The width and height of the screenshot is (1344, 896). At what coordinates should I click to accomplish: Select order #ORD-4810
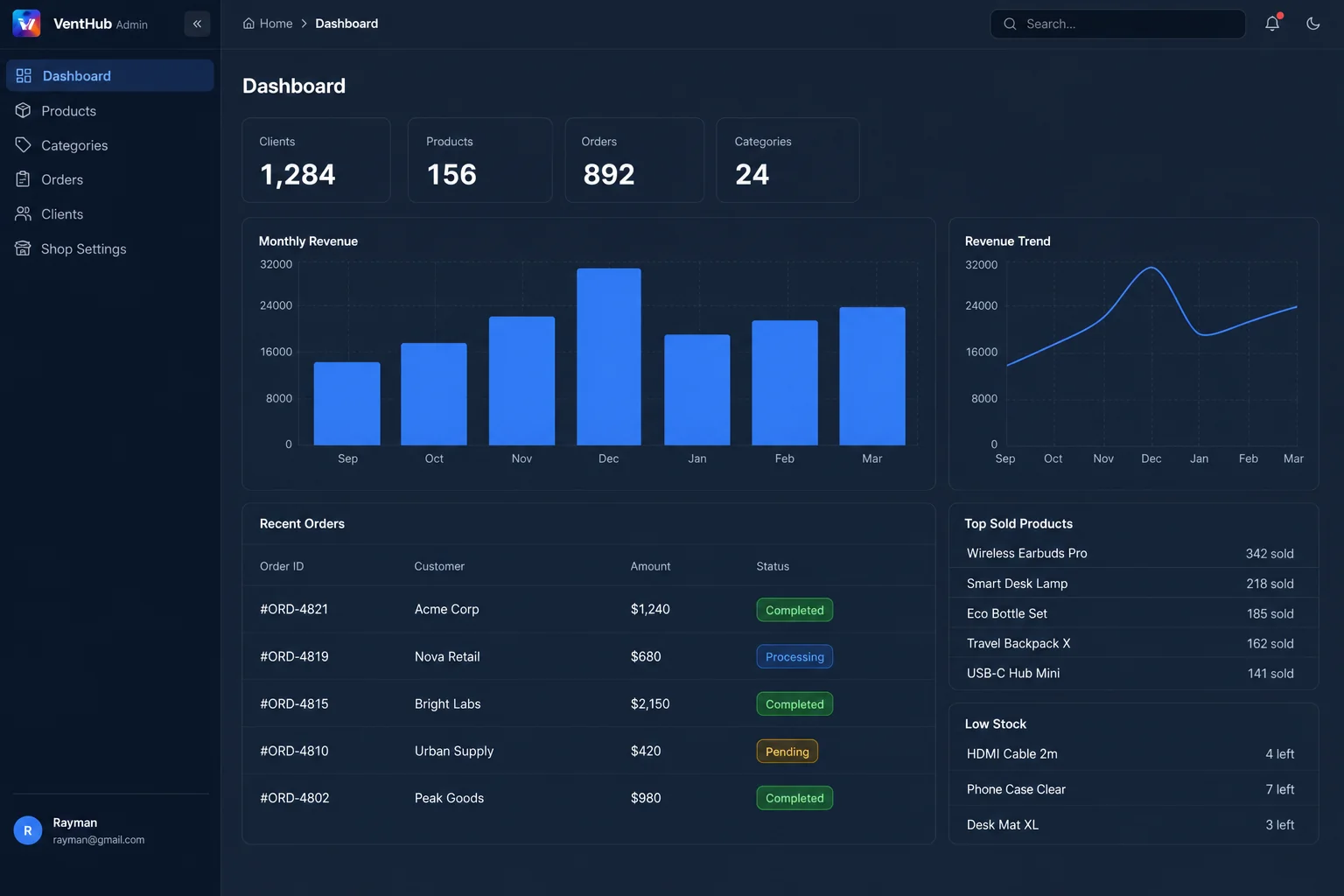click(x=589, y=751)
